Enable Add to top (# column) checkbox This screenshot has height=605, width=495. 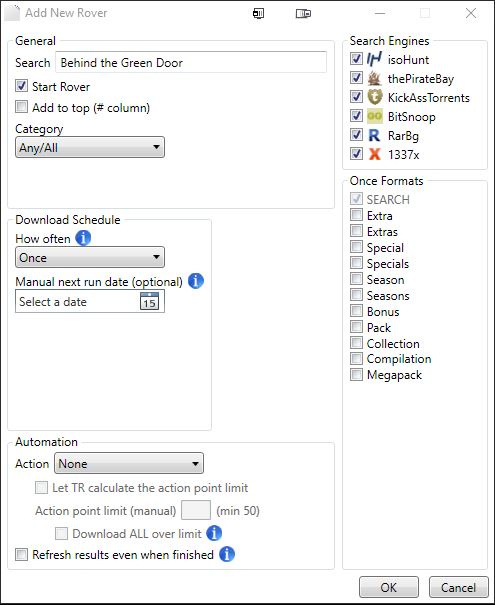click(22, 107)
